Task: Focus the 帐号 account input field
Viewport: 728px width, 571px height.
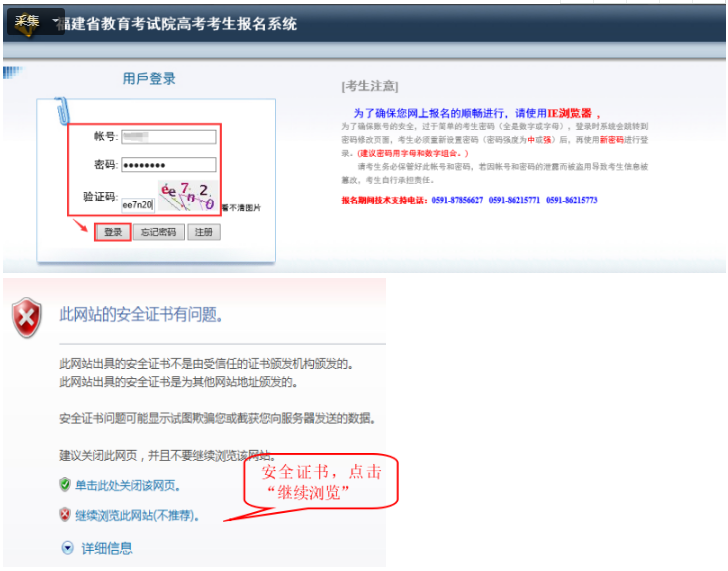Action: click(169, 136)
